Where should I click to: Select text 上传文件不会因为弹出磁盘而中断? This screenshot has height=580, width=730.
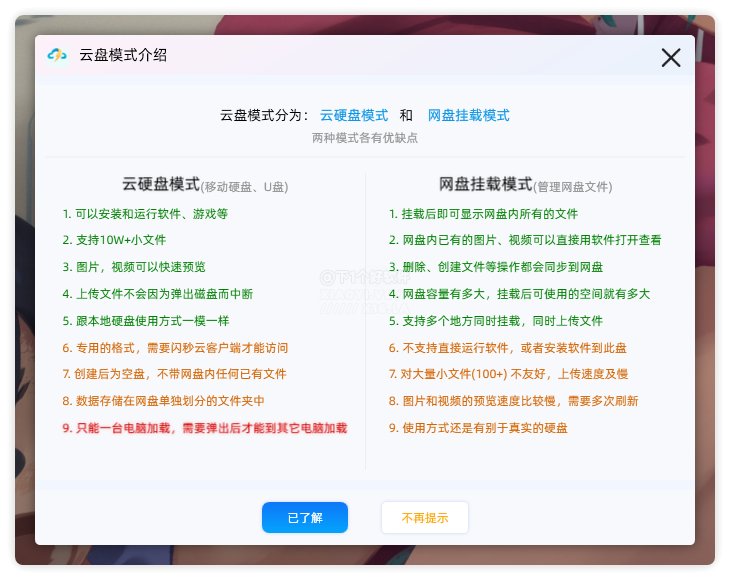coord(164,294)
